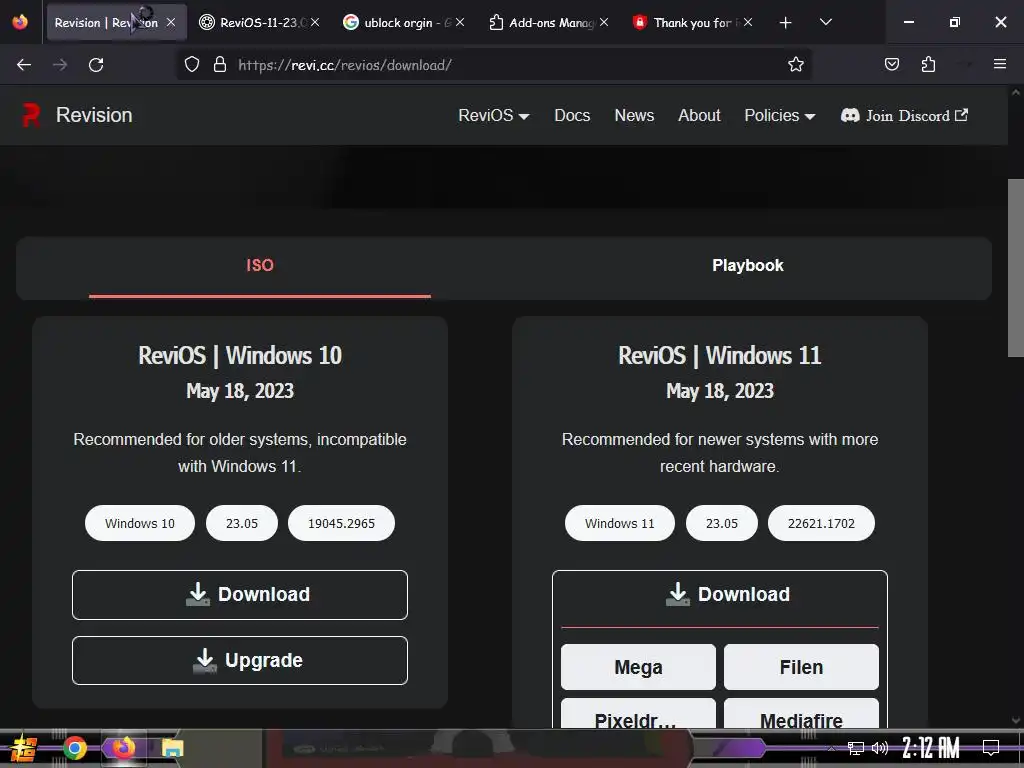The width and height of the screenshot is (1024, 768).
Task: Choose the Filen mirror
Action: tap(801, 667)
